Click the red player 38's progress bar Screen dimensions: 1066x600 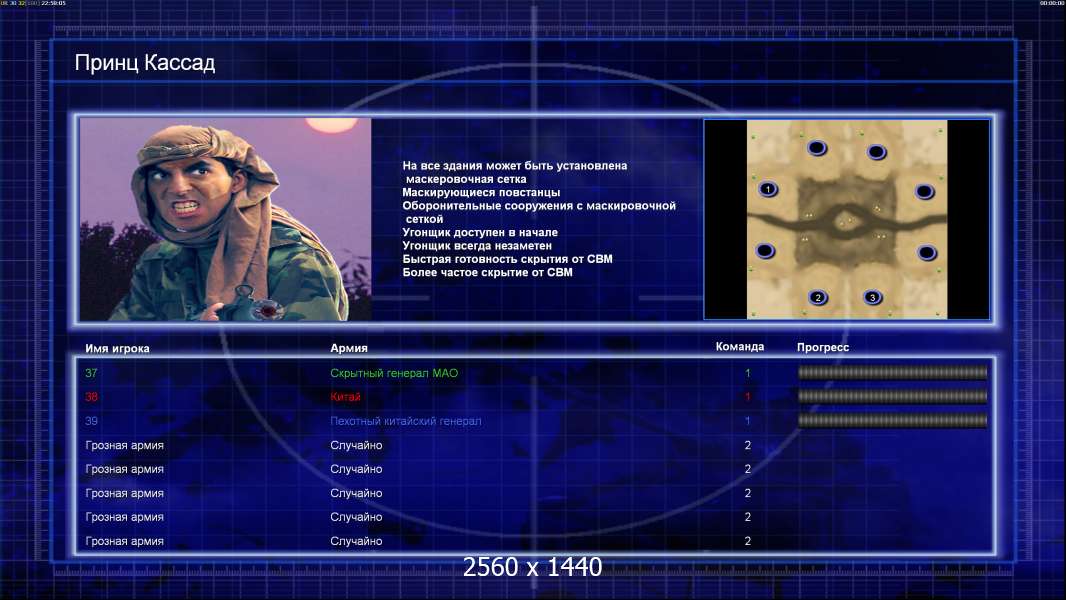[892, 396]
